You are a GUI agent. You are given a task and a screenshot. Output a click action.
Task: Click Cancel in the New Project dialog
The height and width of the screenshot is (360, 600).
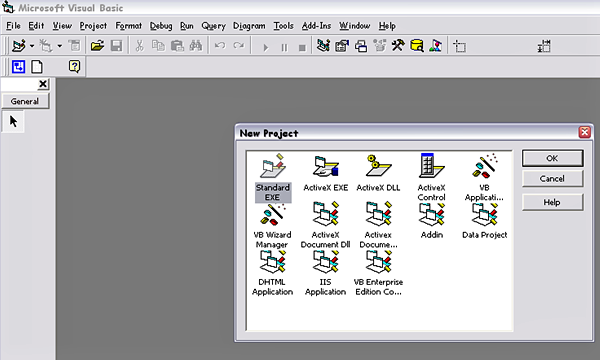553,179
